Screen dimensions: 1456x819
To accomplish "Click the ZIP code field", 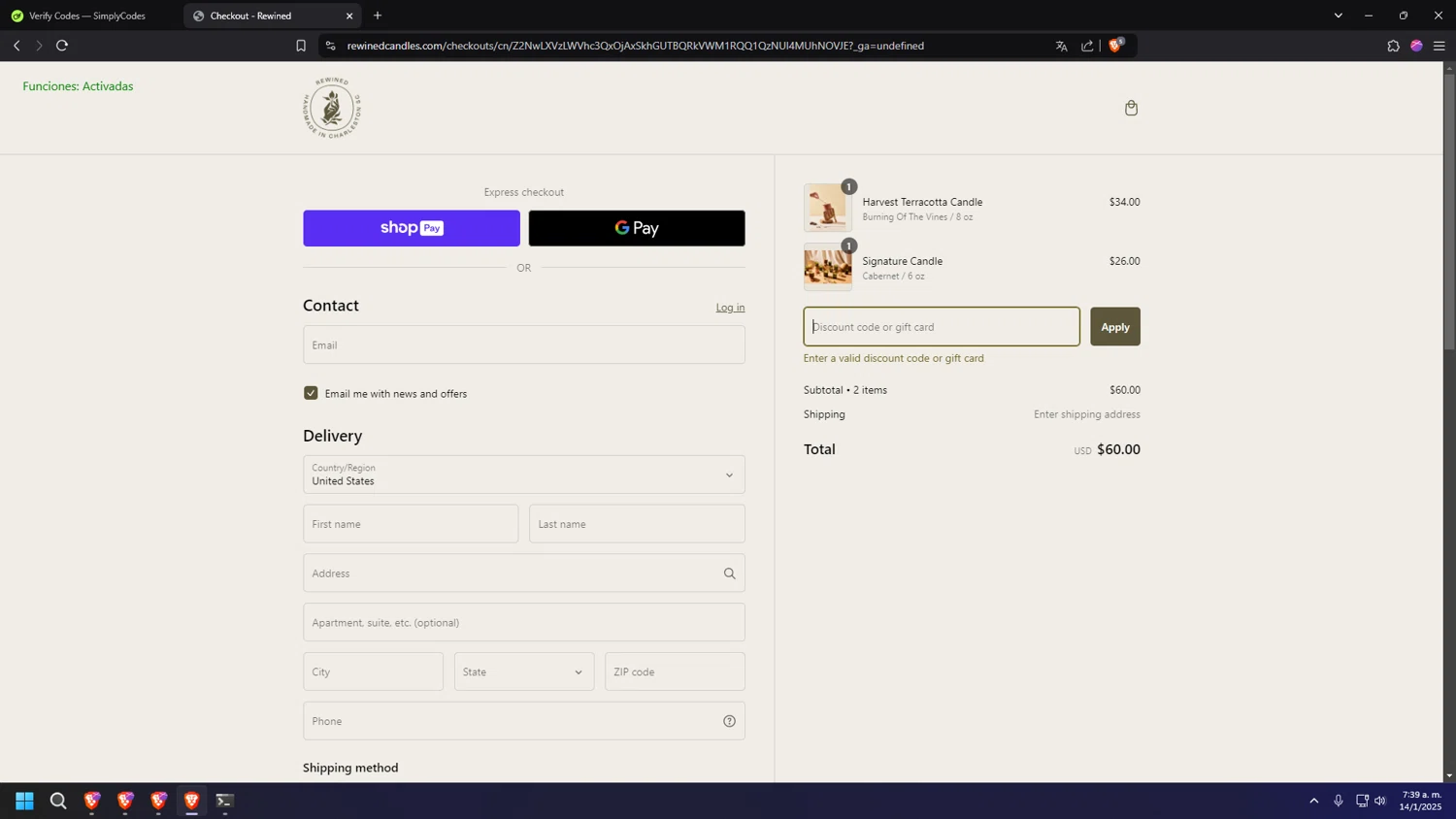I will (x=675, y=672).
